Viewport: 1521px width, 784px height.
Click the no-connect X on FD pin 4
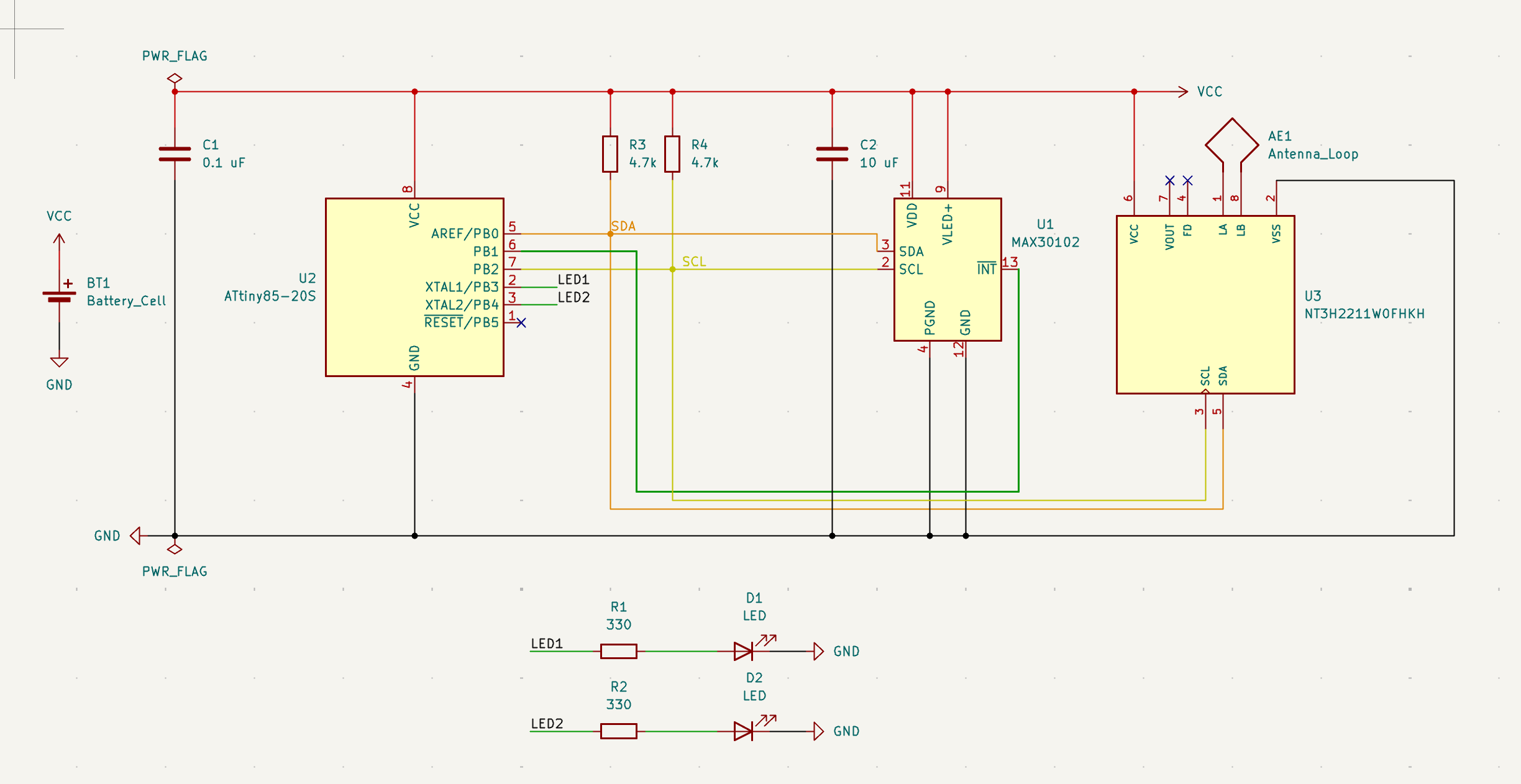tap(1187, 180)
